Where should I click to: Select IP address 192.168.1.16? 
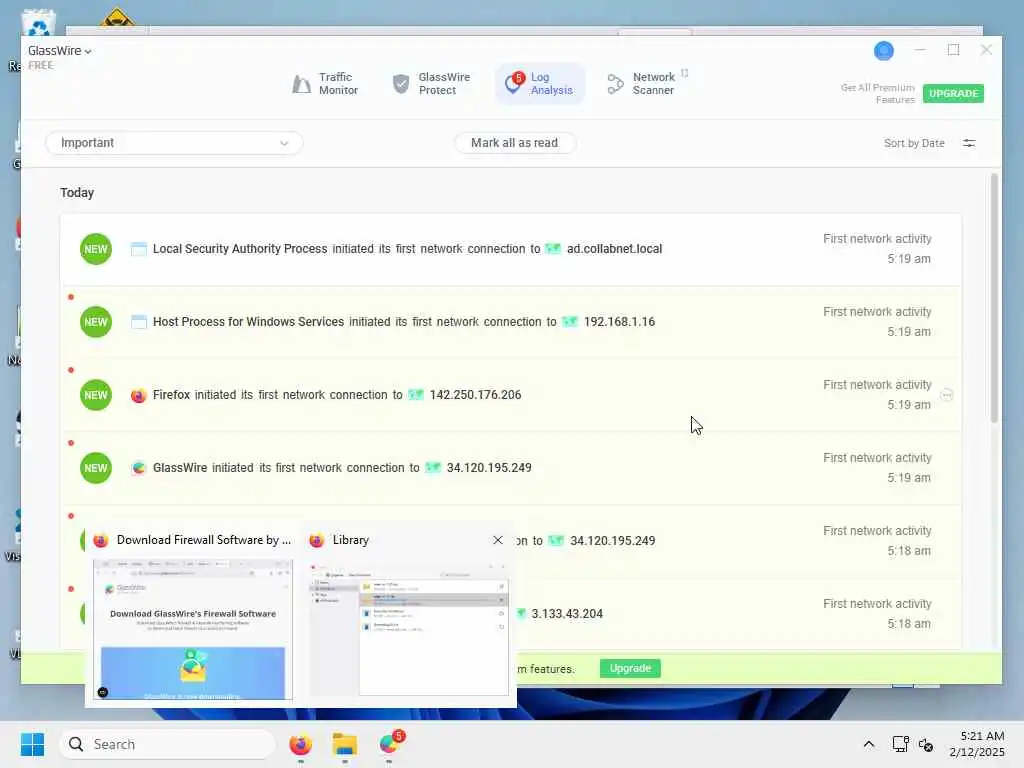click(x=619, y=322)
